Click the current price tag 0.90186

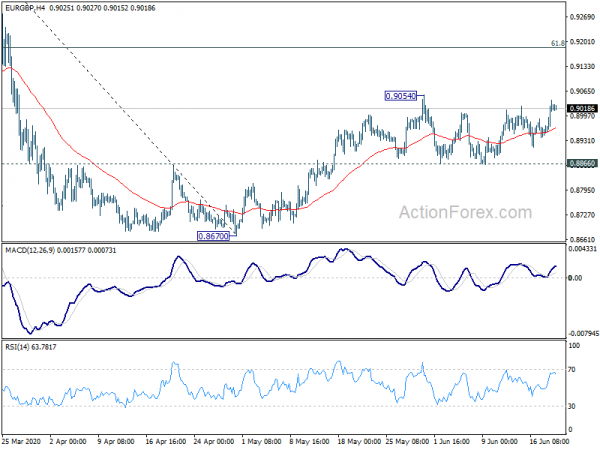coord(582,109)
